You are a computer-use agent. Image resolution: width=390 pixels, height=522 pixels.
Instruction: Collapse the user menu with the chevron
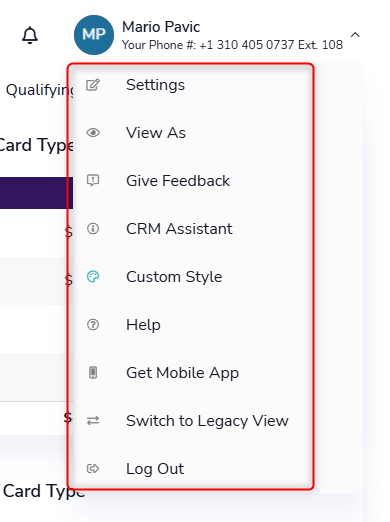[x=355, y=34]
